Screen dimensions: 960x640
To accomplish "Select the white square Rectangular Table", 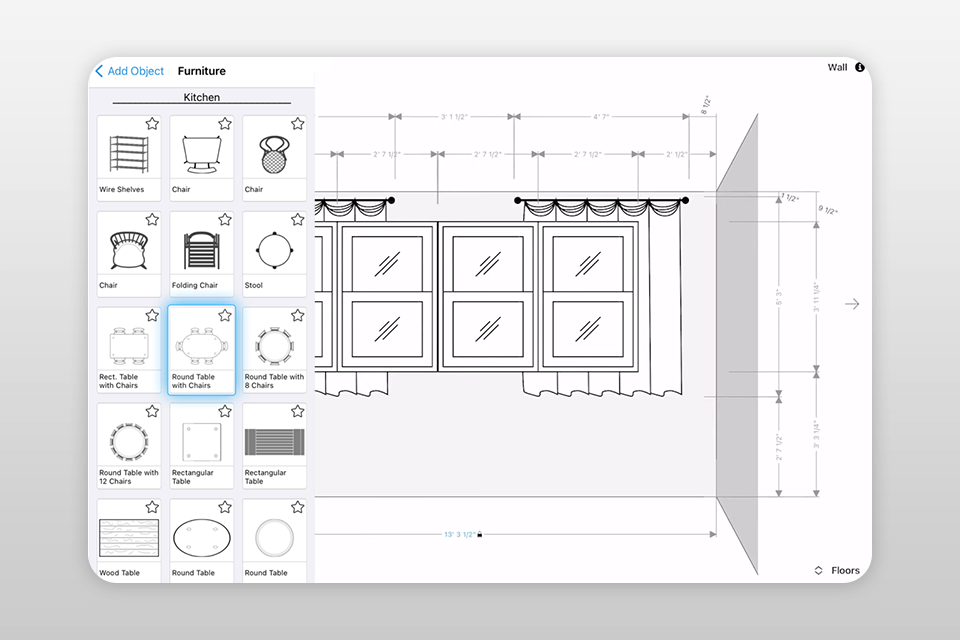I will pyautogui.click(x=201, y=446).
